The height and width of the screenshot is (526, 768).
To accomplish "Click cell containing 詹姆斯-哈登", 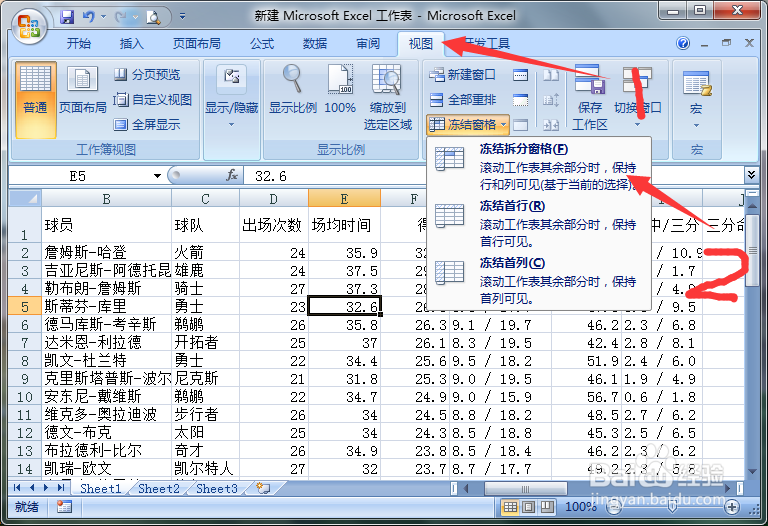I will pyautogui.click(x=106, y=252).
